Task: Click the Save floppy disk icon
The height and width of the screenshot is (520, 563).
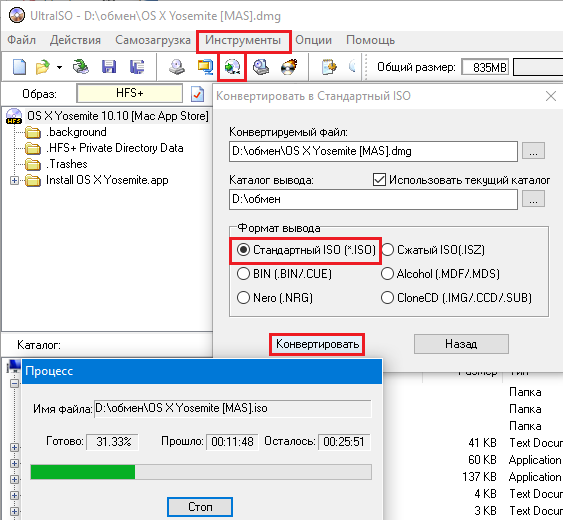Action: click(109, 67)
